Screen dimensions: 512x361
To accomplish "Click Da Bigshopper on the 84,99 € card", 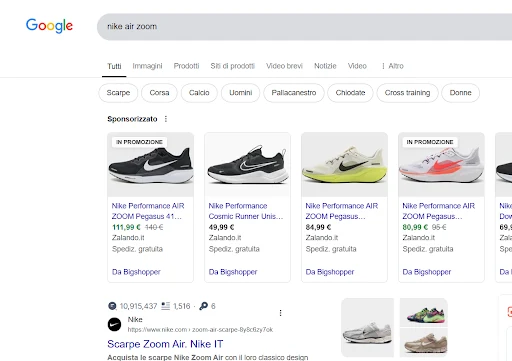I will pyautogui.click(x=330, y=272).
